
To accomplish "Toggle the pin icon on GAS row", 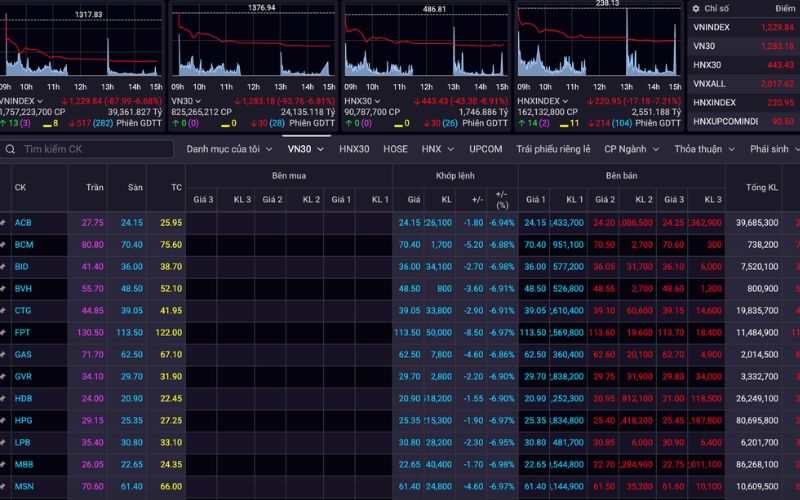I will 3,354.
